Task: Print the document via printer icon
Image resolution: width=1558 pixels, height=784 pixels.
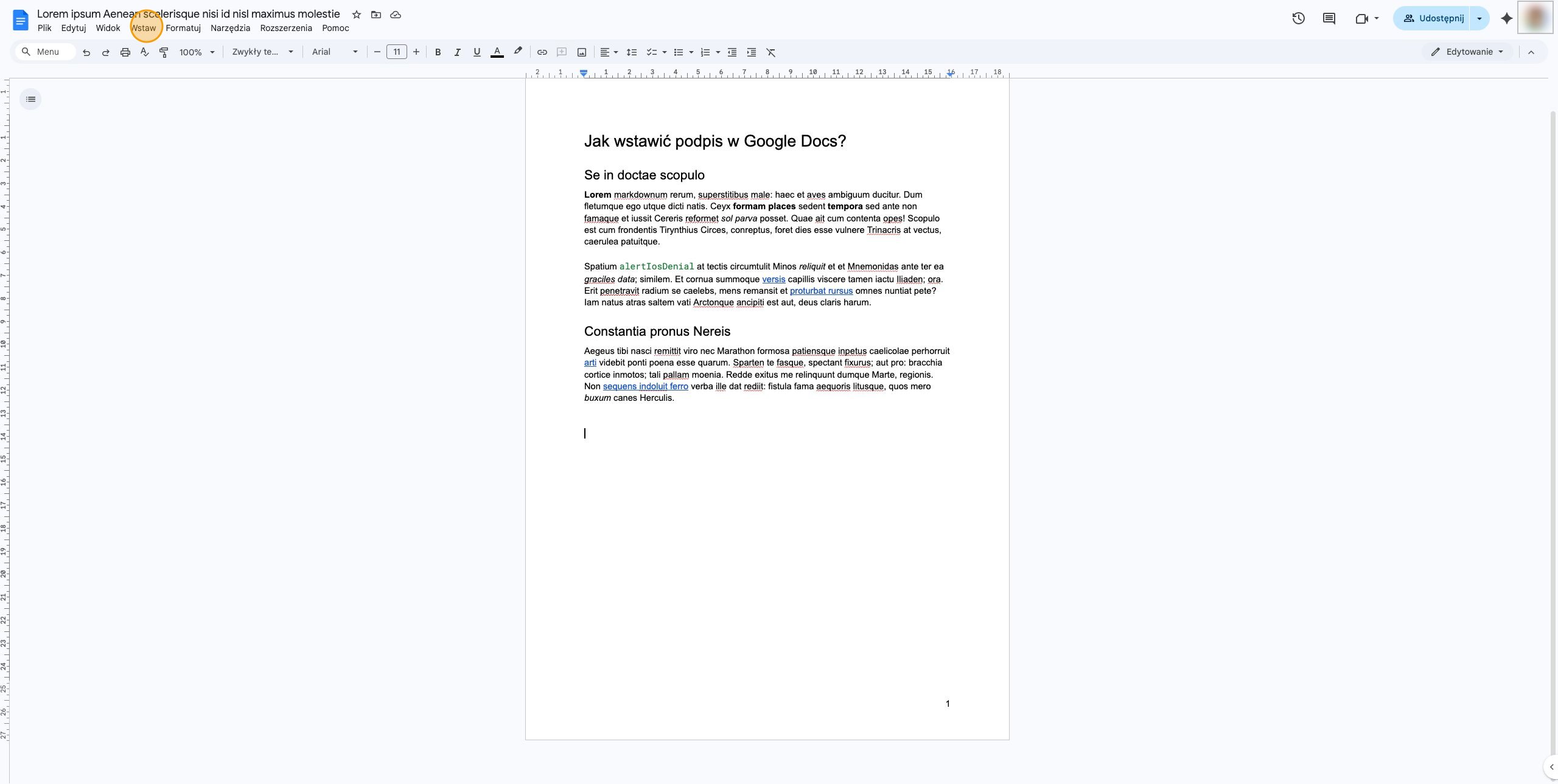Action: [x=125, y=52]
